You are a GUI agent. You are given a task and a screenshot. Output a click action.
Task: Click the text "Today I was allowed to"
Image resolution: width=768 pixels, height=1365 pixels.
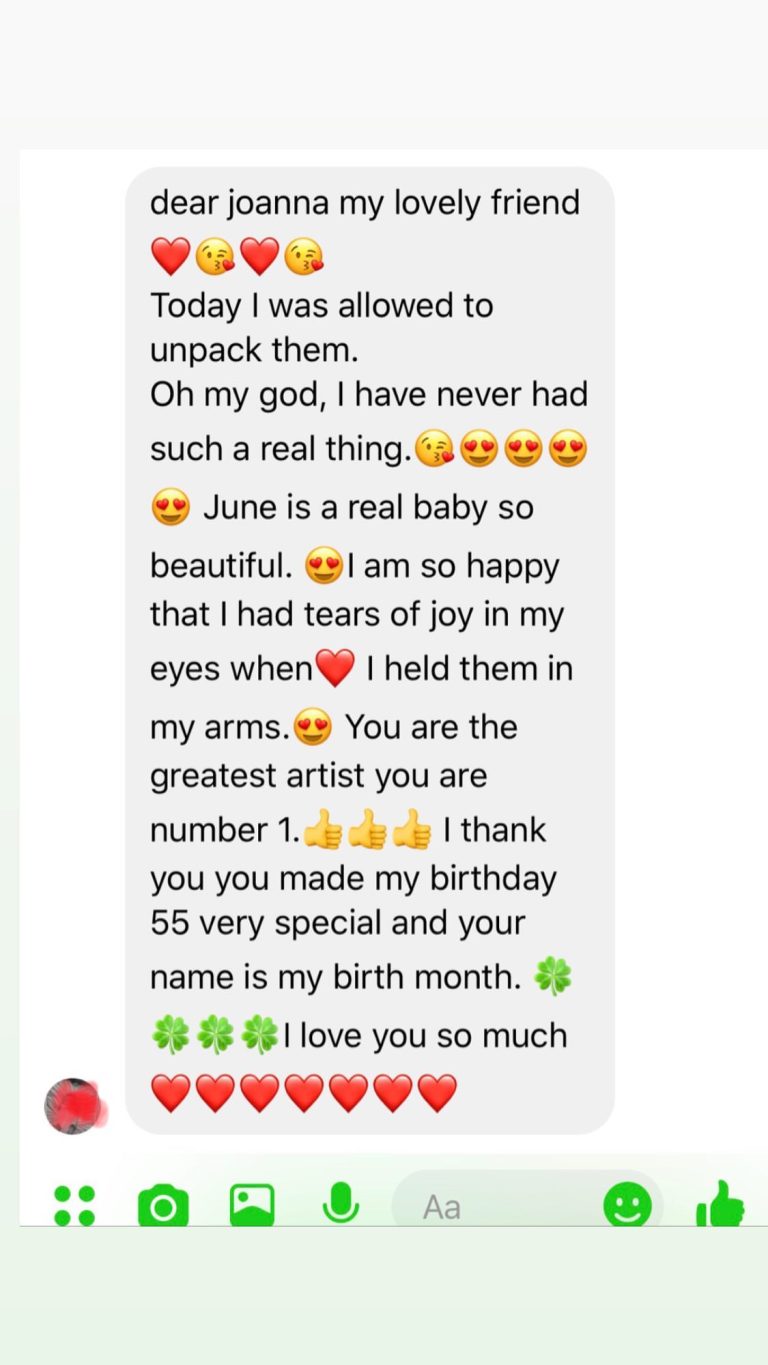(321, 305)
